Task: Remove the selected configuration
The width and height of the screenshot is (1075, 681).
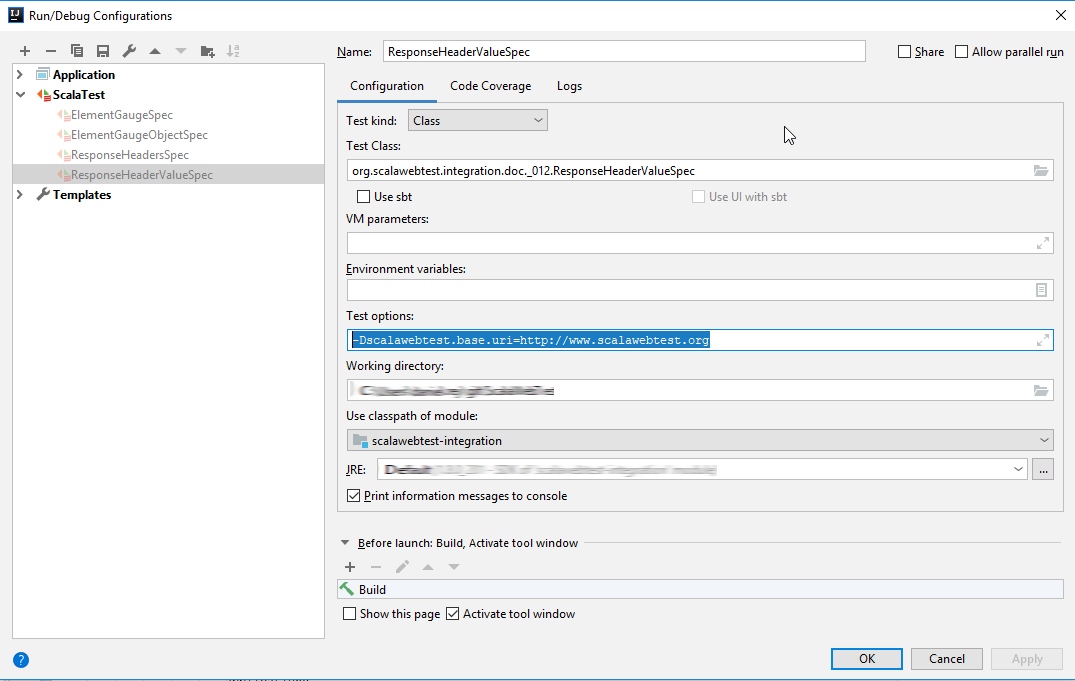Action: [51, 51]
